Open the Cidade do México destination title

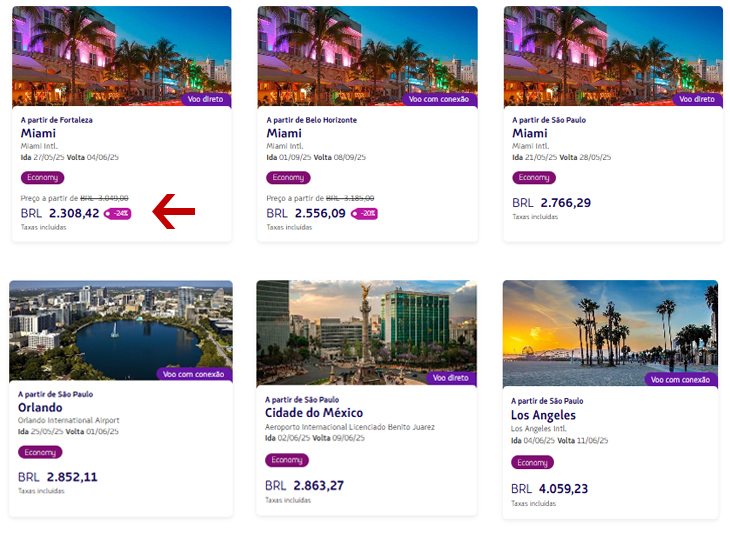pos(314,412)
